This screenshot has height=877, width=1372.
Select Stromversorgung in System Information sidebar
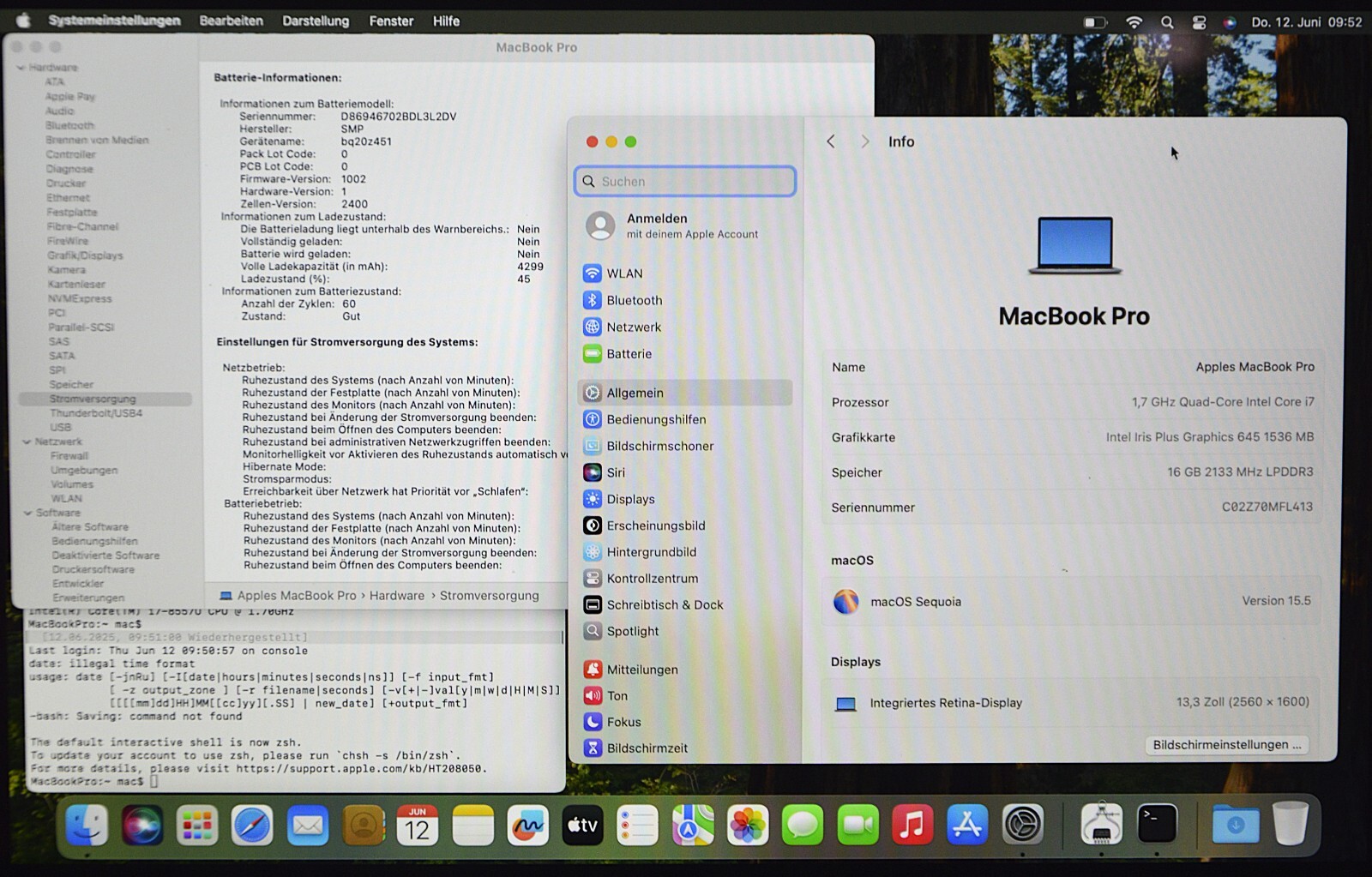coord(105,399)
